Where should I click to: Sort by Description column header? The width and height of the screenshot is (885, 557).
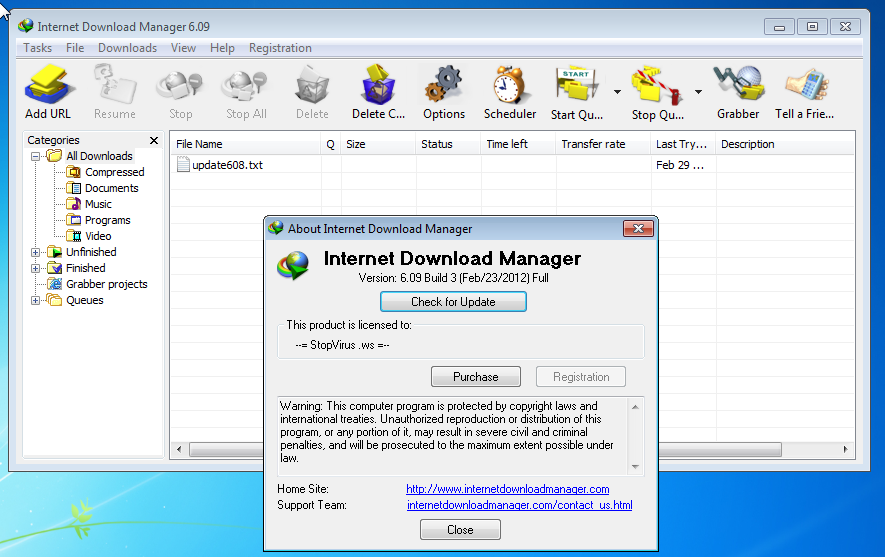(785, 144)
